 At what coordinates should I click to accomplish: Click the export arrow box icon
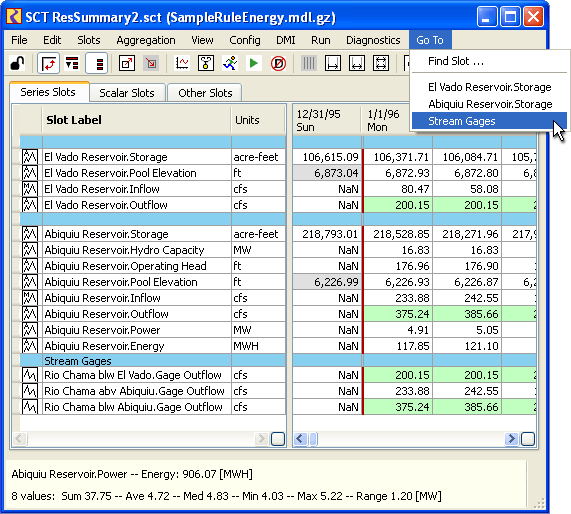(127, 64)
